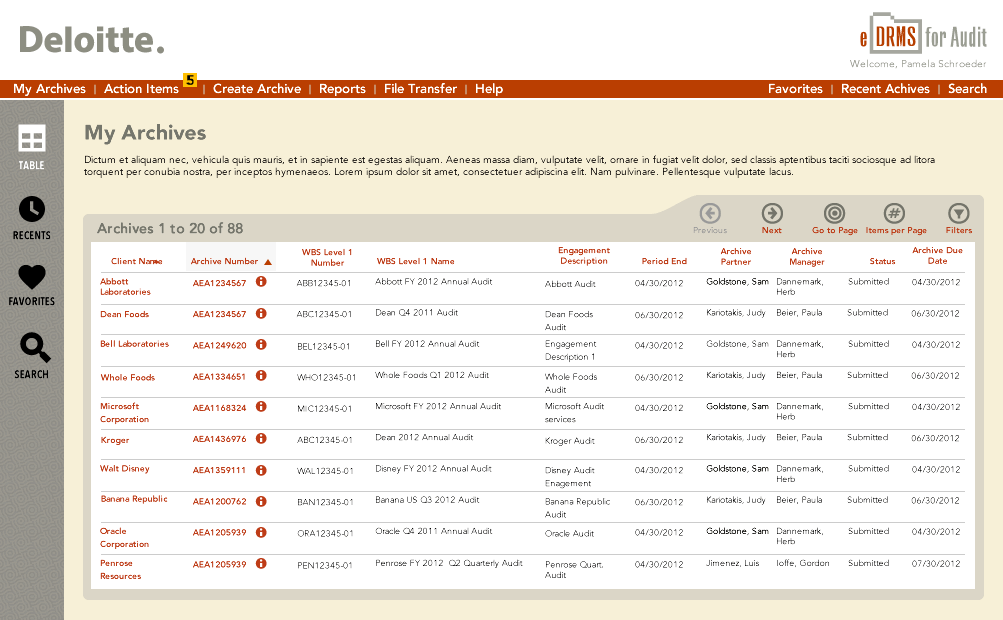This screenshot has width=1003, height=620.
Task: Open Search in the top navigation bar
Action: [967, 89]
